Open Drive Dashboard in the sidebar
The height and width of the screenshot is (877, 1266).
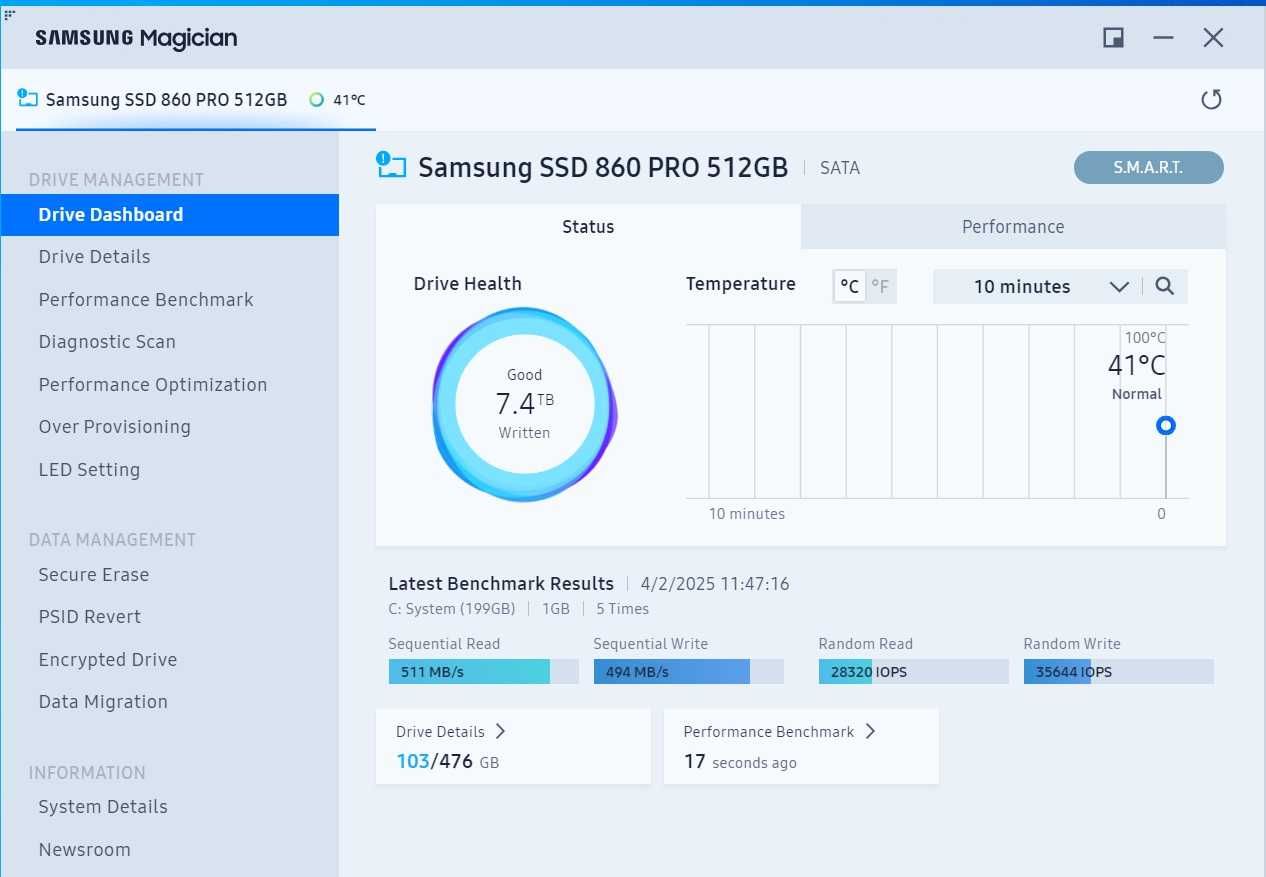point(170,215)
